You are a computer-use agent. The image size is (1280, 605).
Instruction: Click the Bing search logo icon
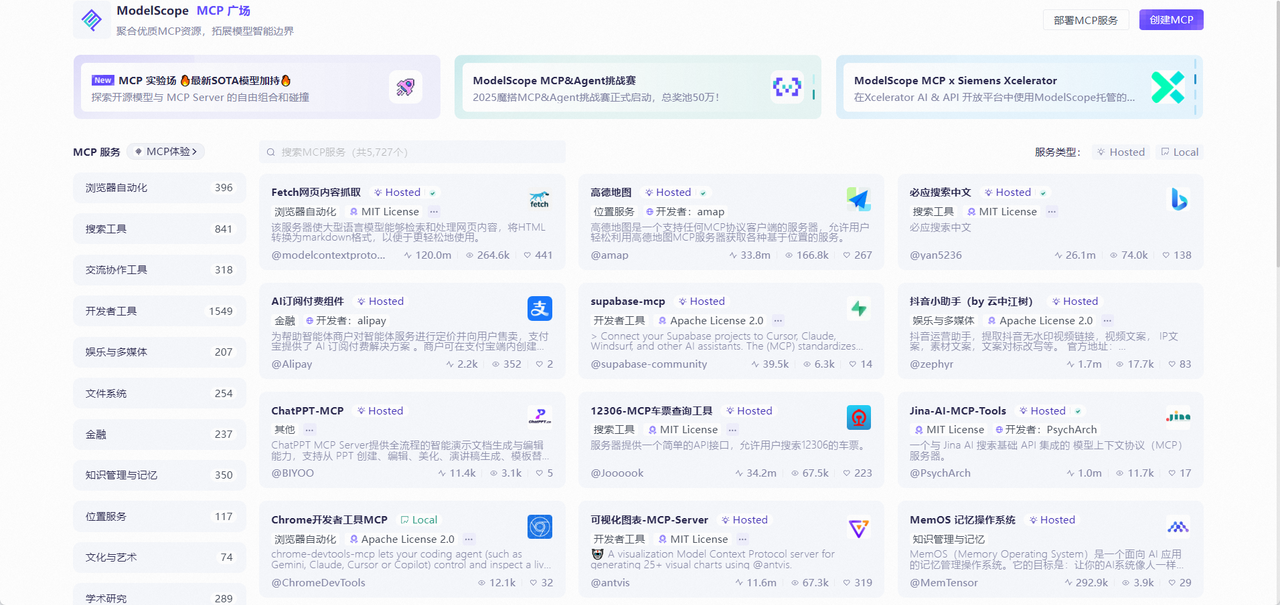(1178, 199)
